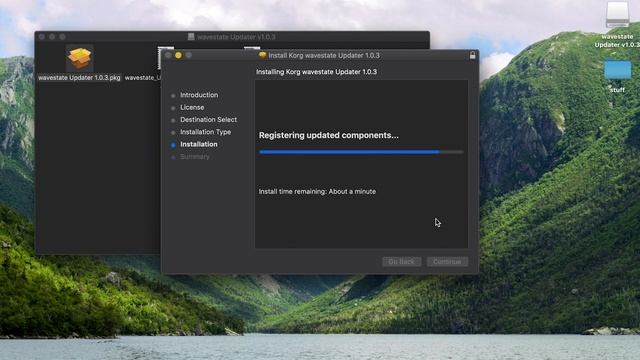
Task: Select the Installation step in the sidebar
Action: (x=199, y=144)
